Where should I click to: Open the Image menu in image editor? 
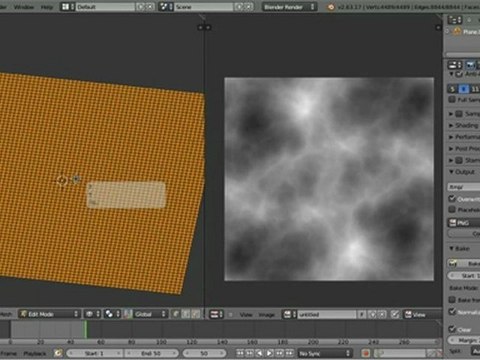267,314
